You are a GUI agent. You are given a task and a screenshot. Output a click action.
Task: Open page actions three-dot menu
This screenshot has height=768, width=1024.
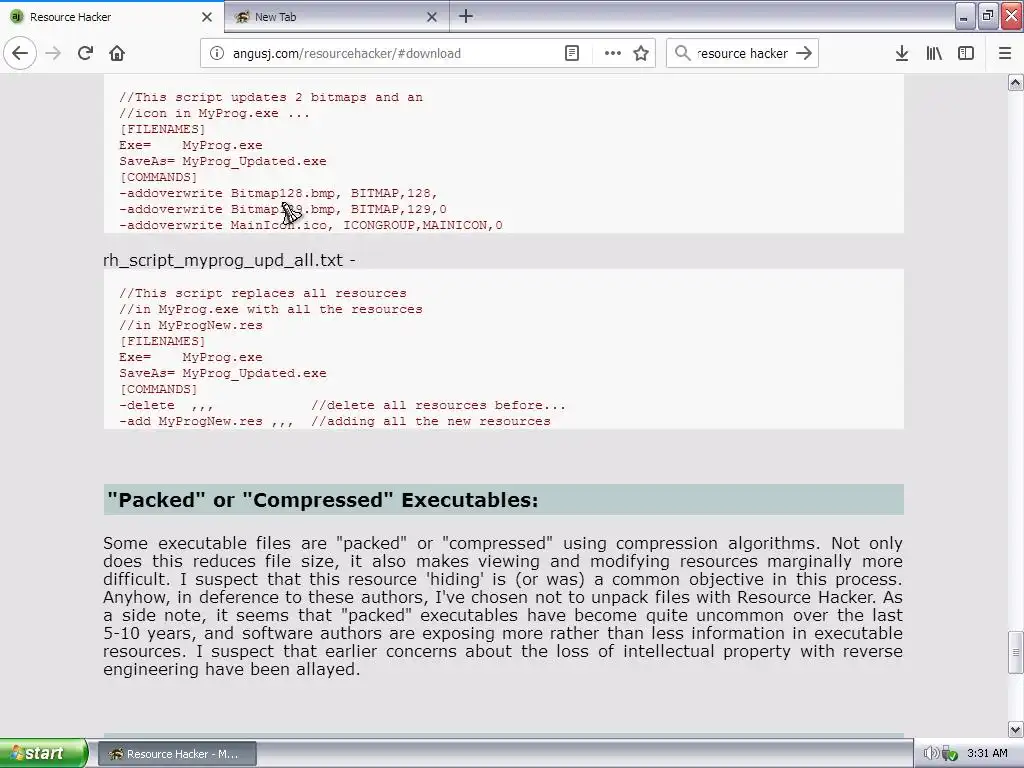coord(613,53)
